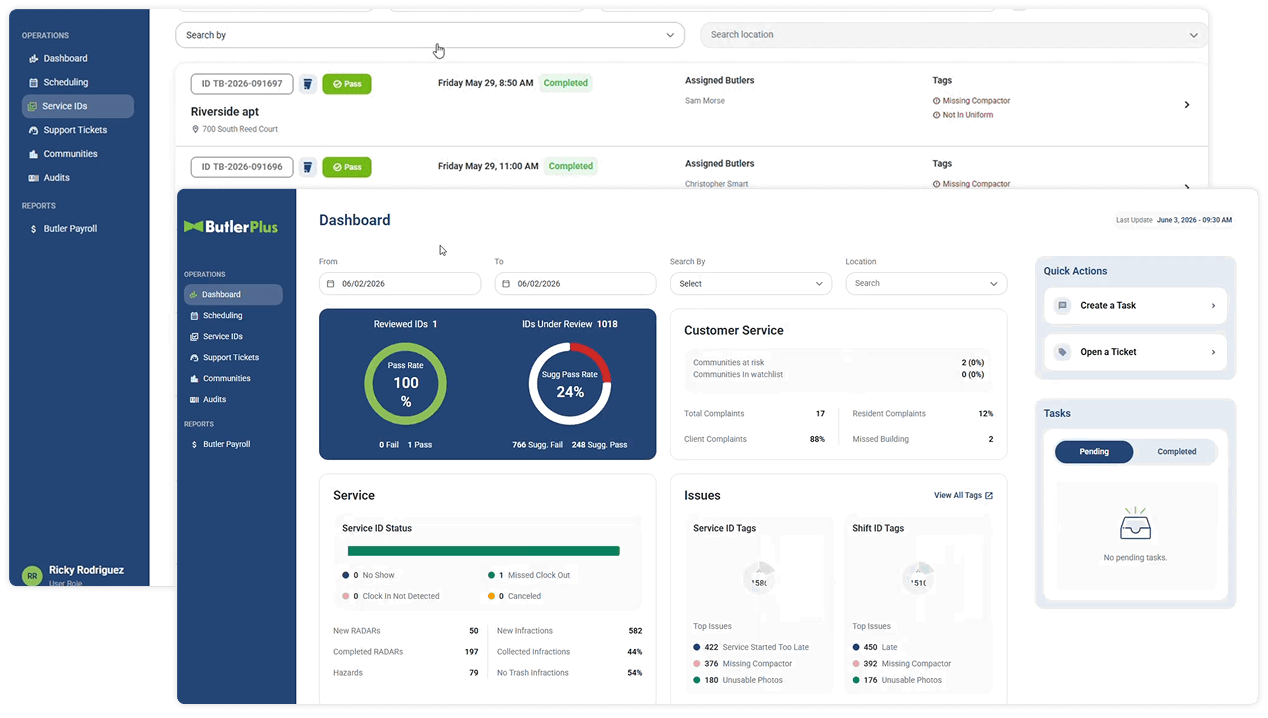Viewport: 1268px width, 718px height.
Task: Click the Pass badge on the Riverside apt row
Action: coord(347,84)
